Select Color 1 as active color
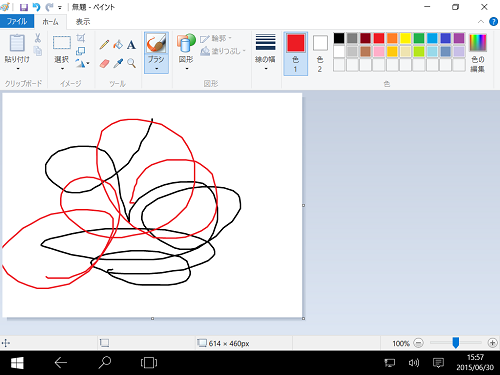This screenshot has height=375, width=500. point(295,54)
